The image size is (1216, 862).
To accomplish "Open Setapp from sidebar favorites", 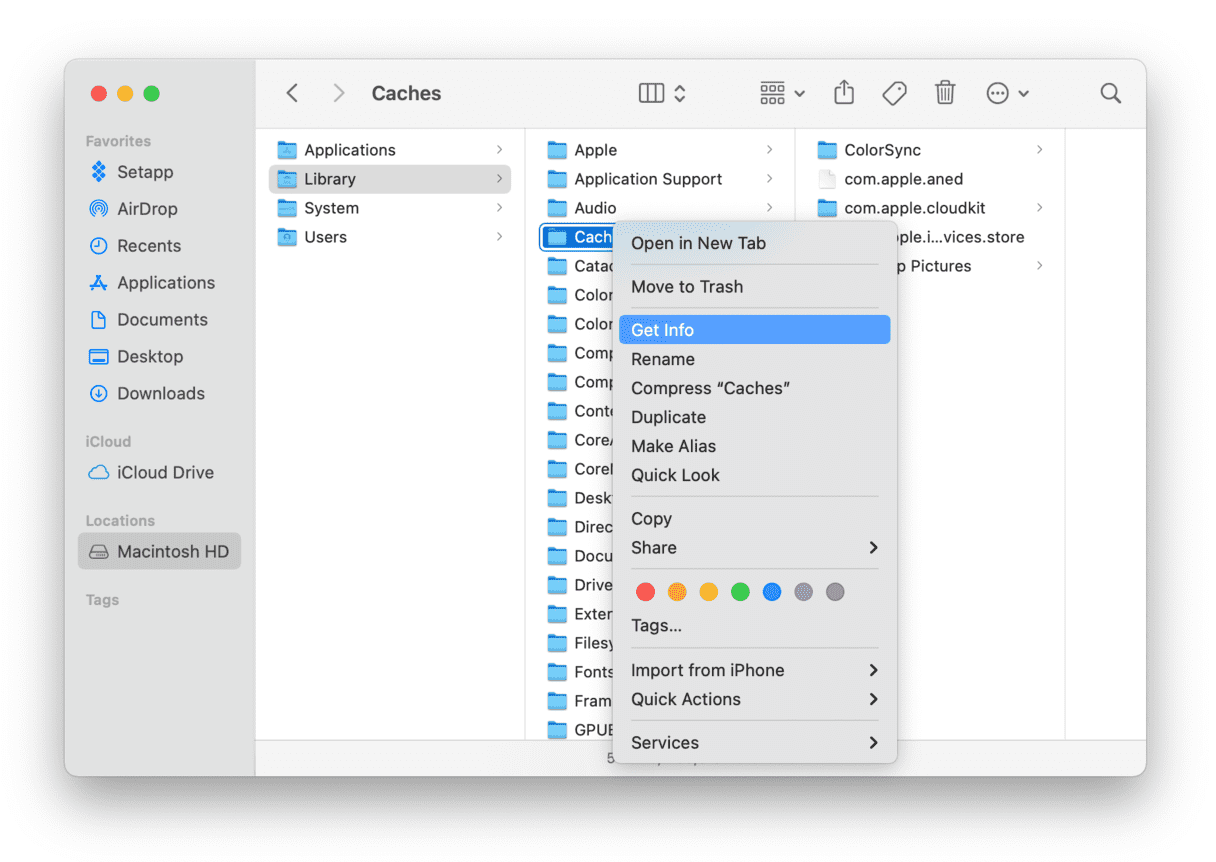I will click(145, 172).
